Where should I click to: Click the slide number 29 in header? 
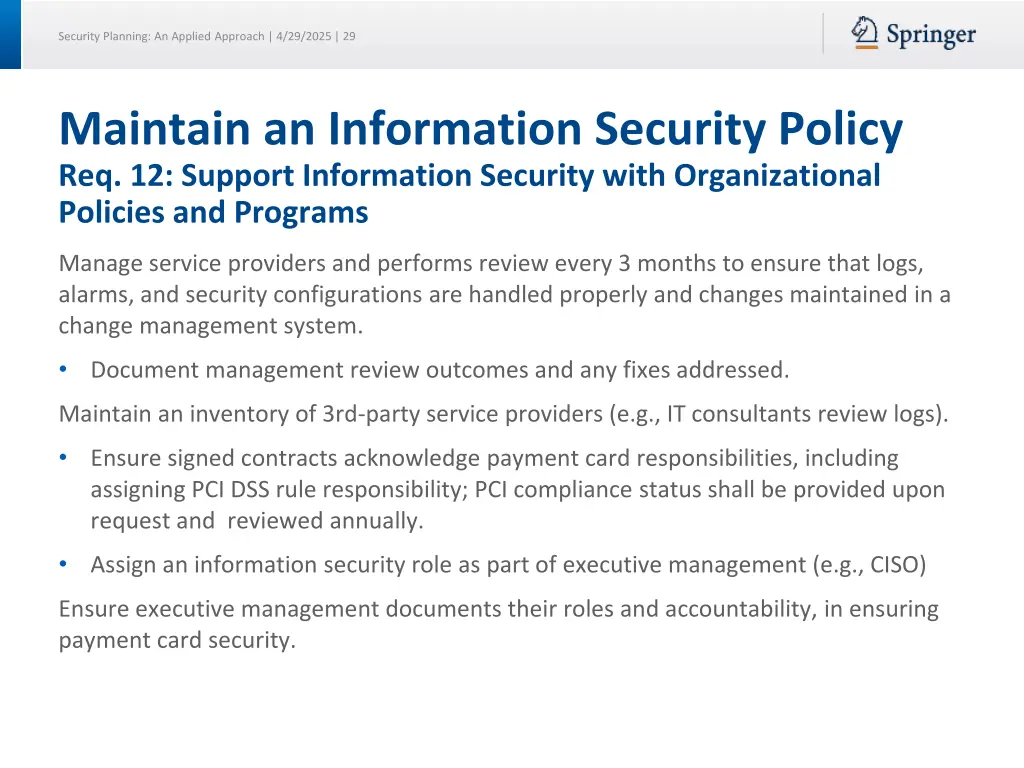tap(349, 36)
